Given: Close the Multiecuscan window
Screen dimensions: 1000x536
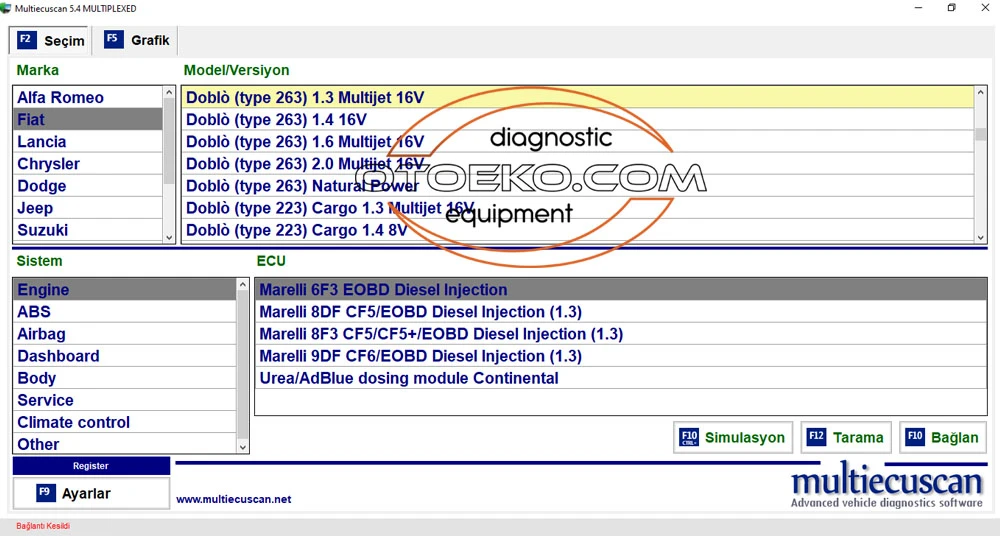Looking at the screenshot, I should coord(985,8).
